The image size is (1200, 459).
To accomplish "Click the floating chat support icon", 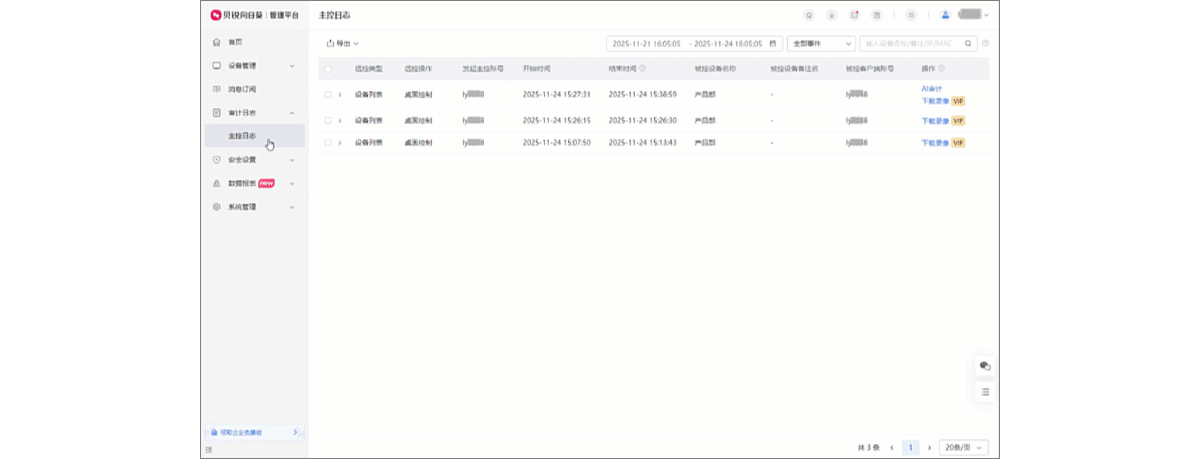I will point(985,366).
